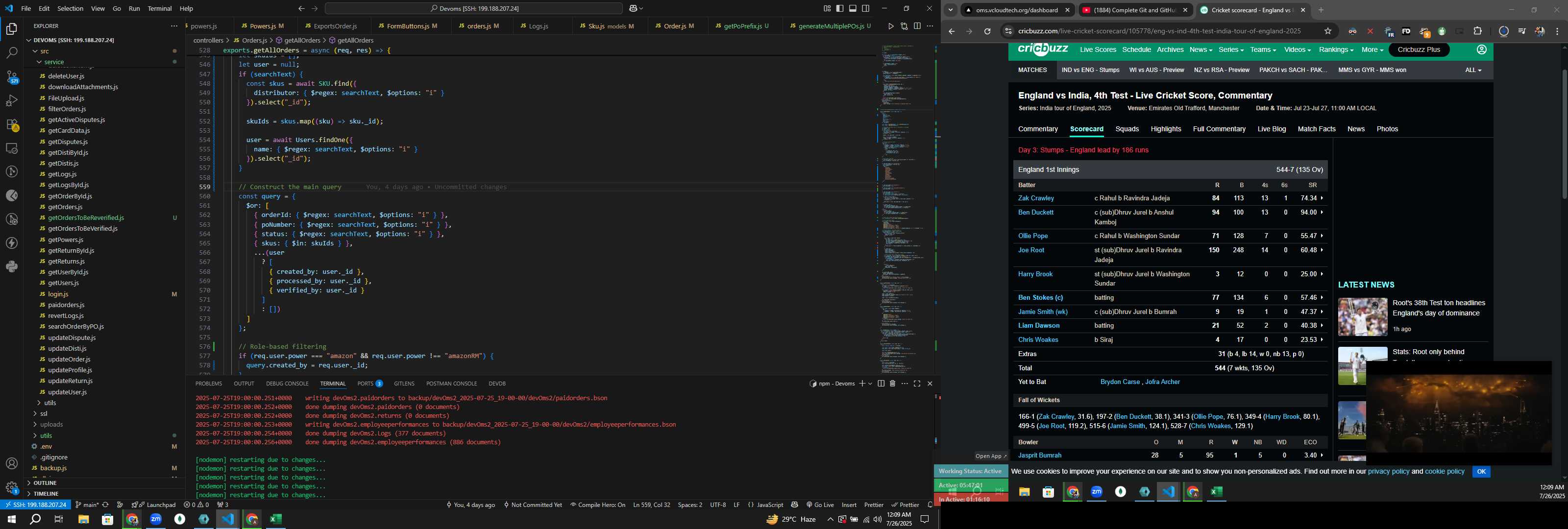The height and width of the screenshot is (529, 1568).
Task: Open Chrome Extensions puzzle icon
Action: [x=1477, y=32]
